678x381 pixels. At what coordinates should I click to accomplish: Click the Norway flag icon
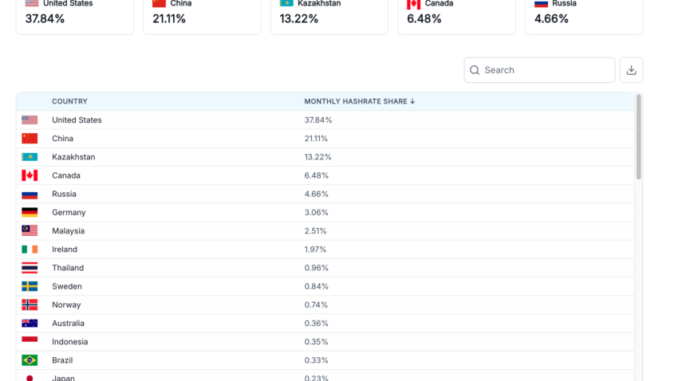[29, 305]
